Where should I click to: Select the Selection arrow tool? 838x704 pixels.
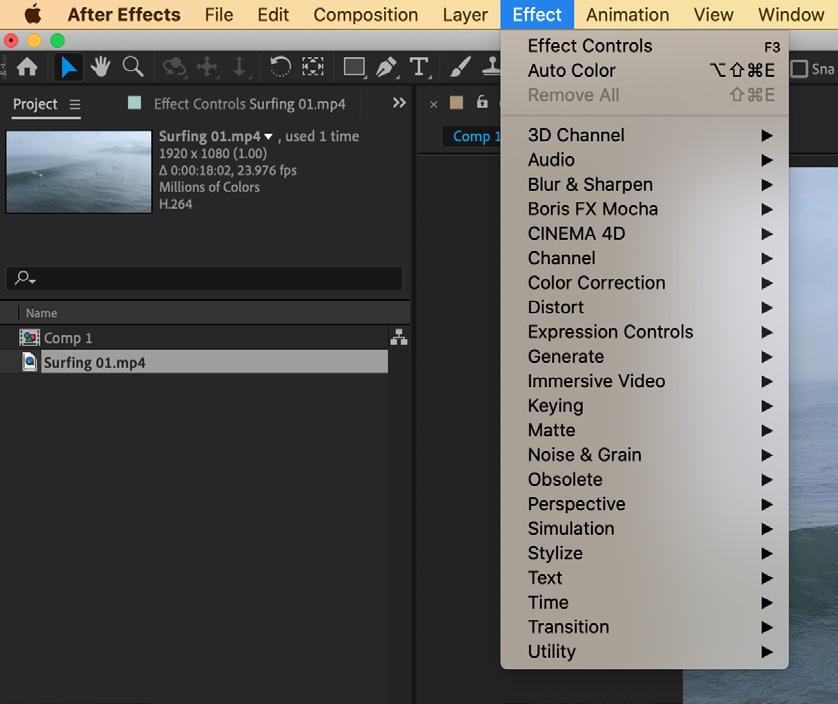(x=68, y=67)
